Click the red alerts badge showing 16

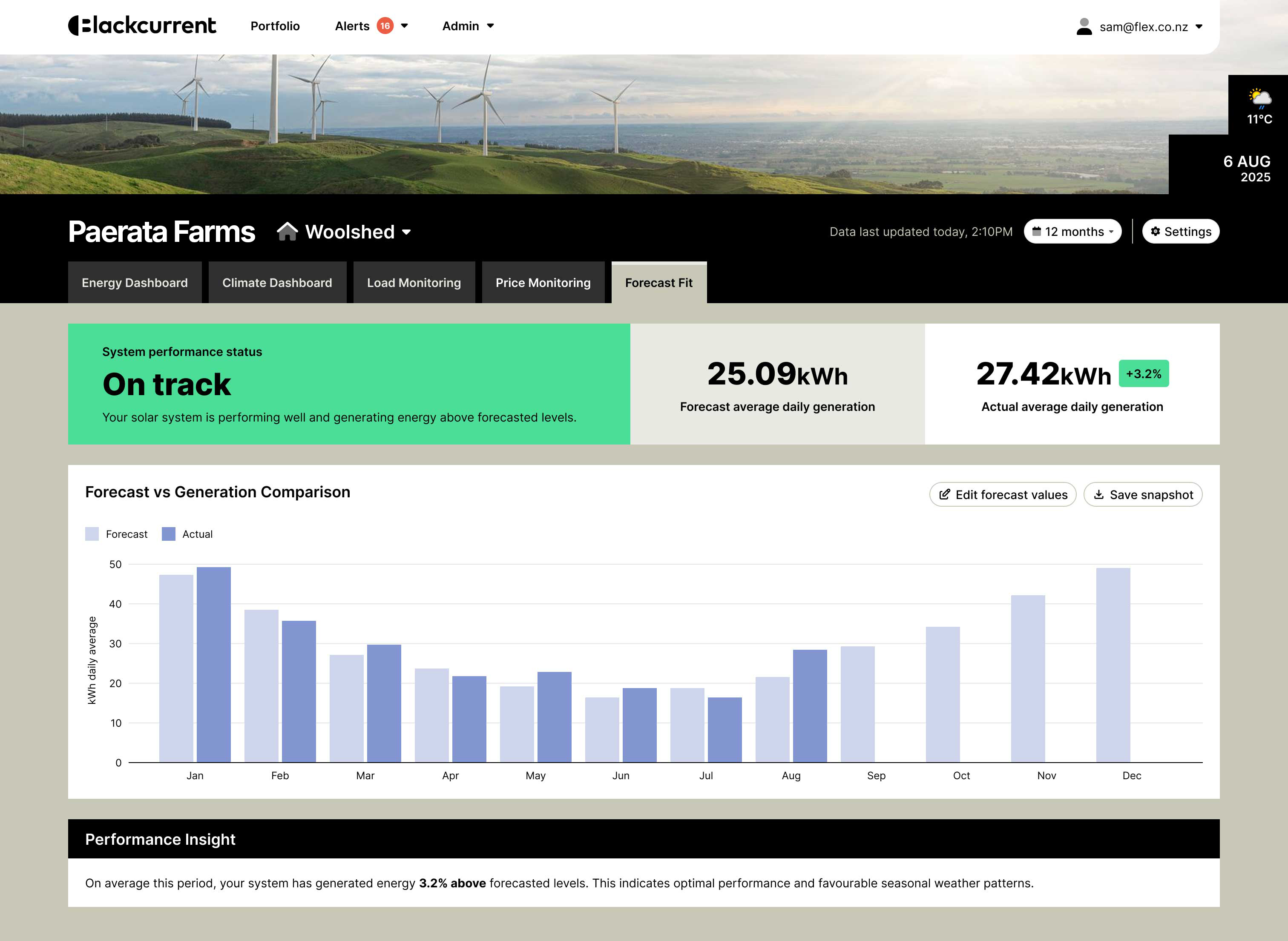pos(385,26)
